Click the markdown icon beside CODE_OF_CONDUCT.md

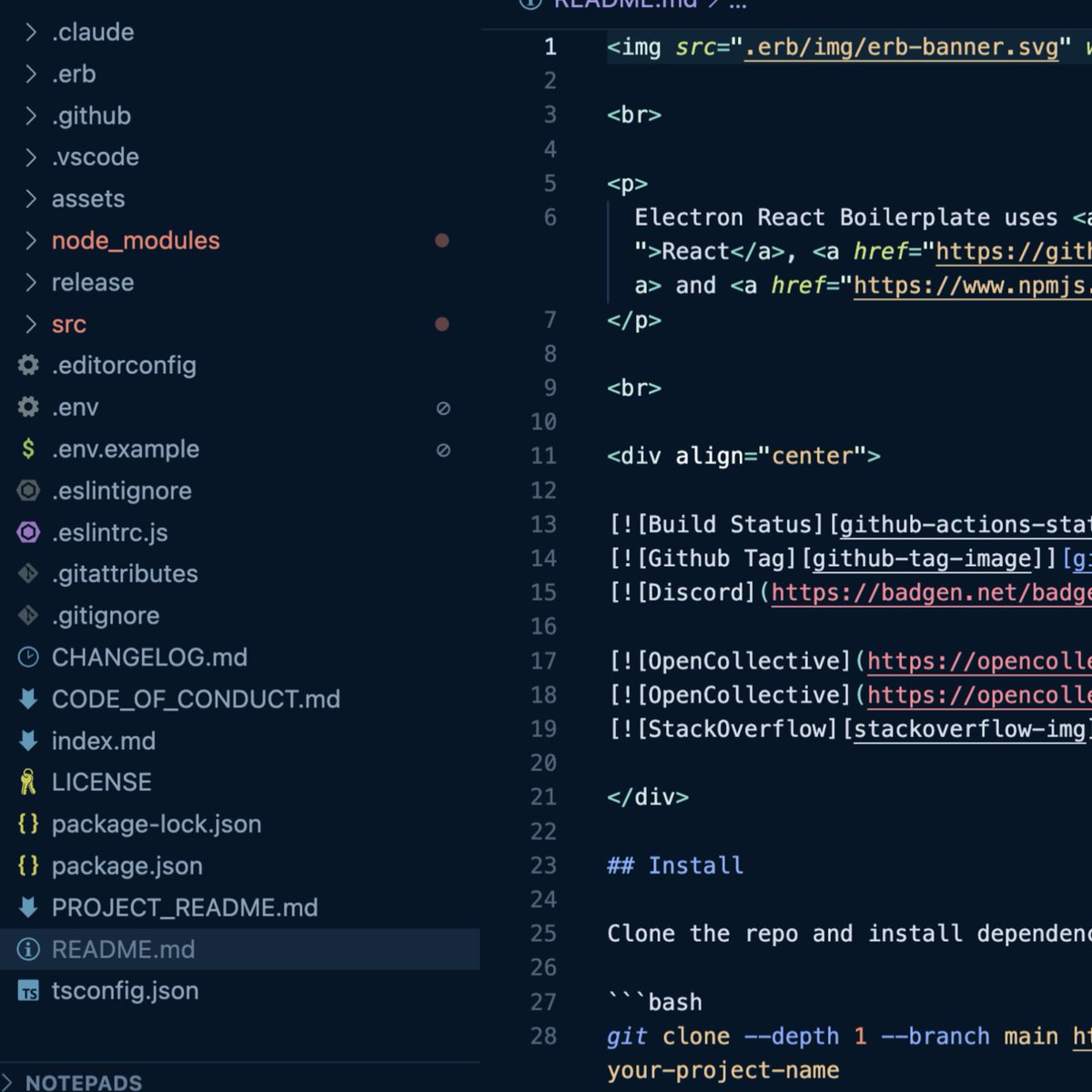point(29,700)
